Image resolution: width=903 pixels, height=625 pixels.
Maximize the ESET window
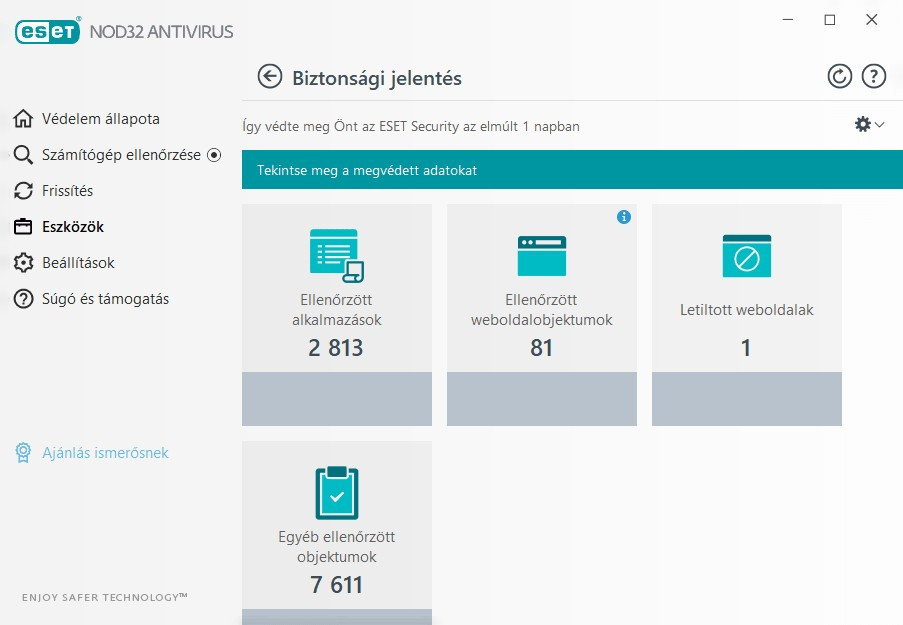[830, 20]
